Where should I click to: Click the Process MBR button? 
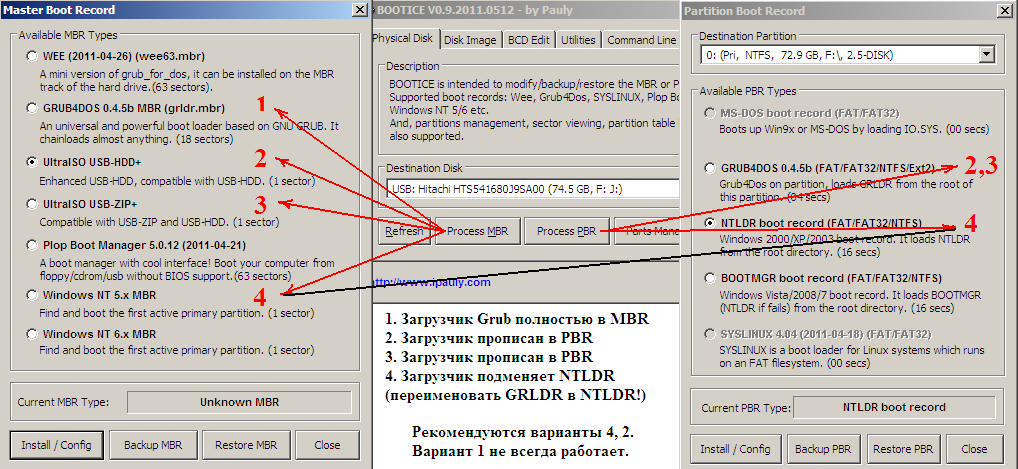click(477, 231)
